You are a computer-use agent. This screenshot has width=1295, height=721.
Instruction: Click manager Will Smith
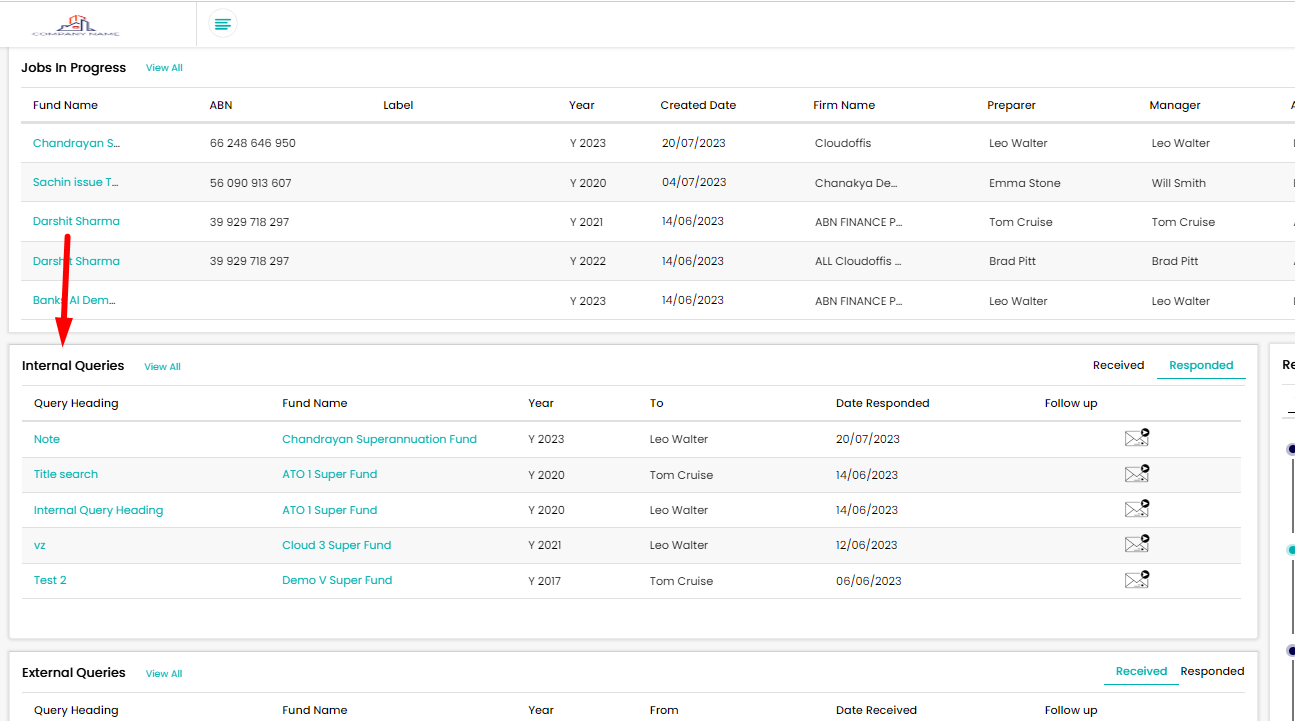1179,183
